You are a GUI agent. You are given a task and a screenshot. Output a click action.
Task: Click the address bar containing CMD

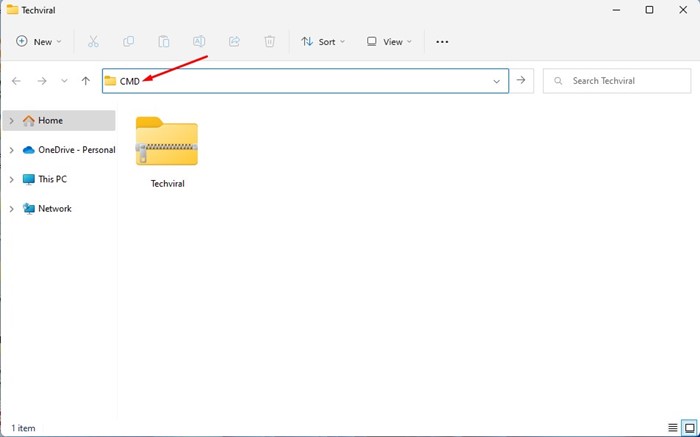click(305, 81)
